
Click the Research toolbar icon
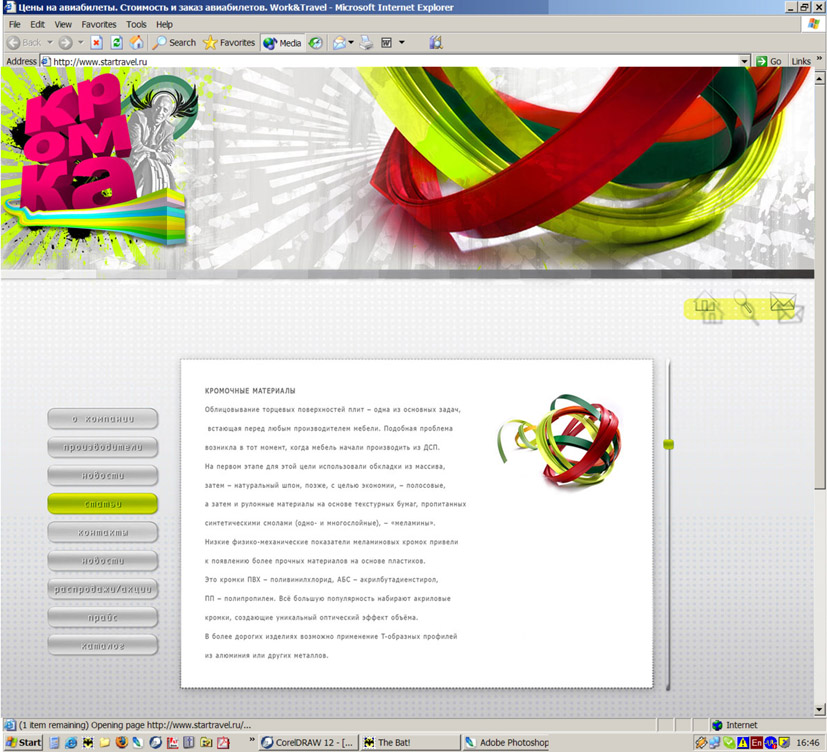point(436,43)
